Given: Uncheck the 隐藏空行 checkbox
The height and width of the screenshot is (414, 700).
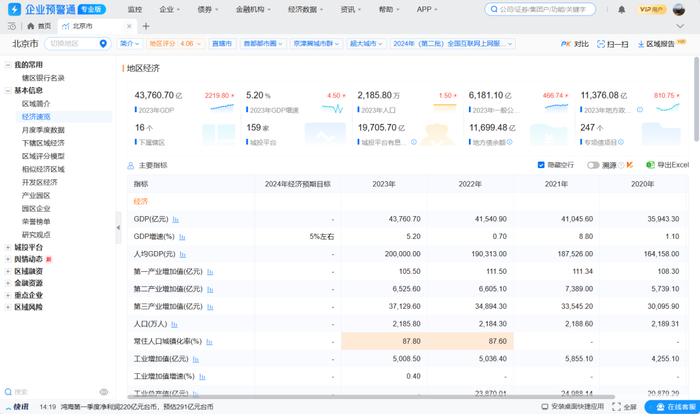Looking at the screenshot, I should coord(542,165).
